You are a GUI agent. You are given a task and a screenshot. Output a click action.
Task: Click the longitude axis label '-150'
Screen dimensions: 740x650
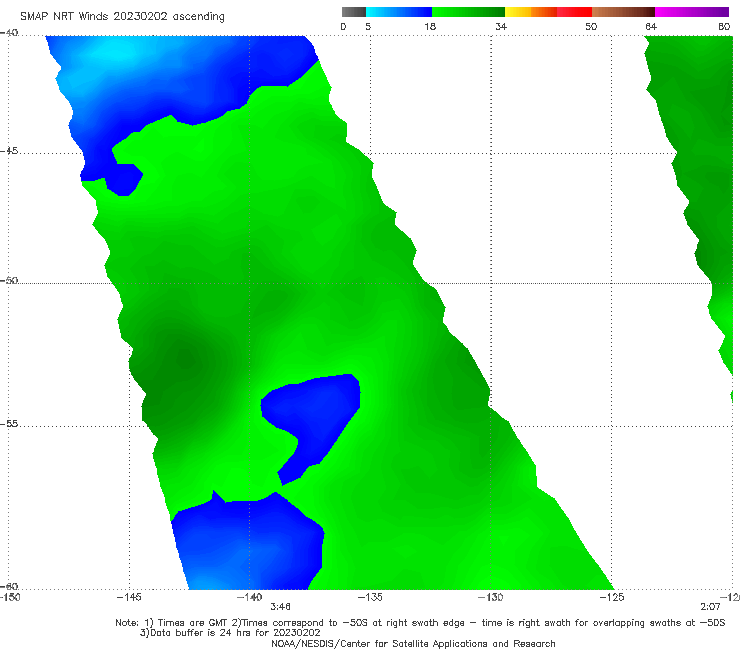click(10, 597)
